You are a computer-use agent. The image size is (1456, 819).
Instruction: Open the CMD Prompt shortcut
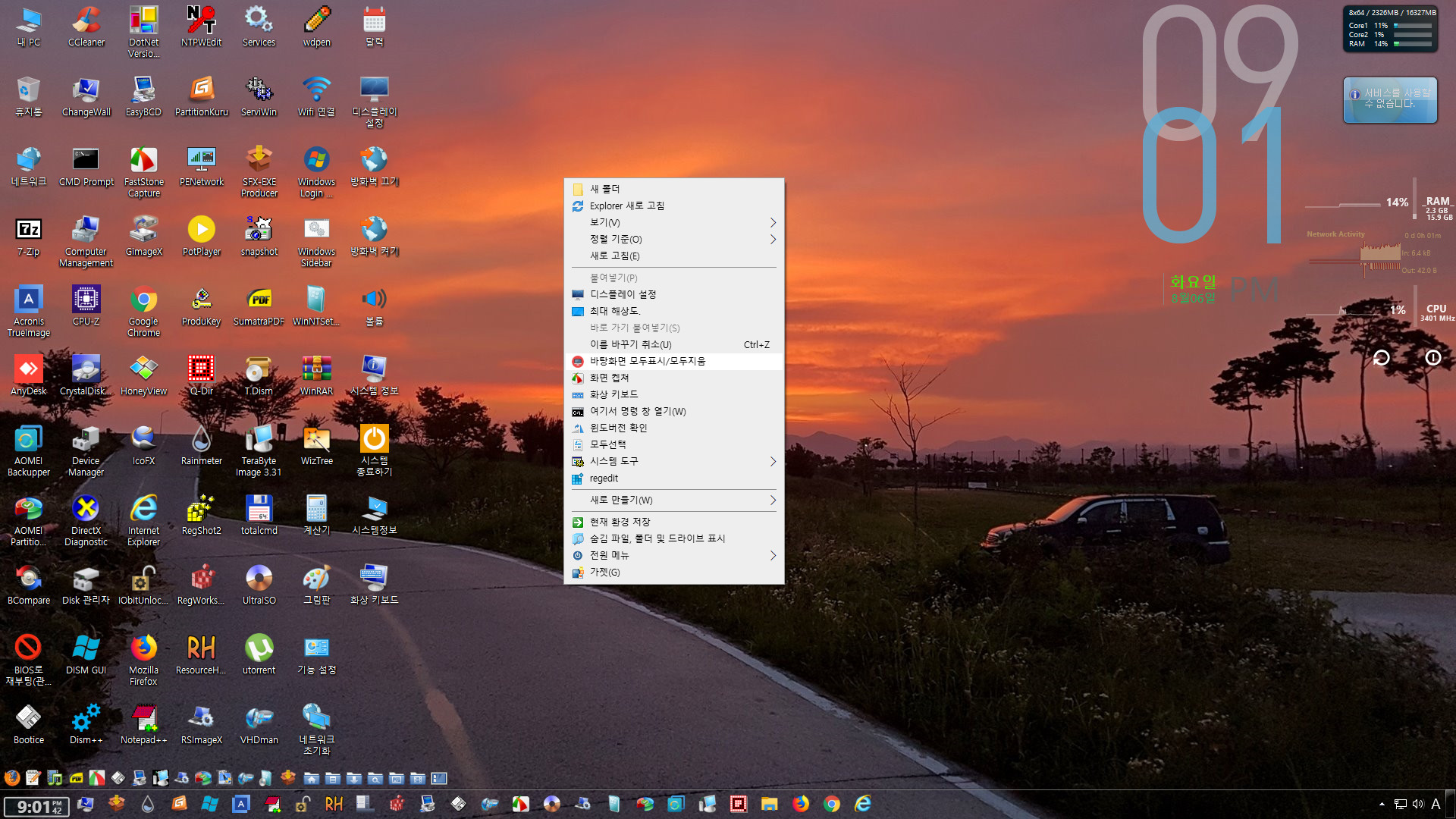point(86,166)
